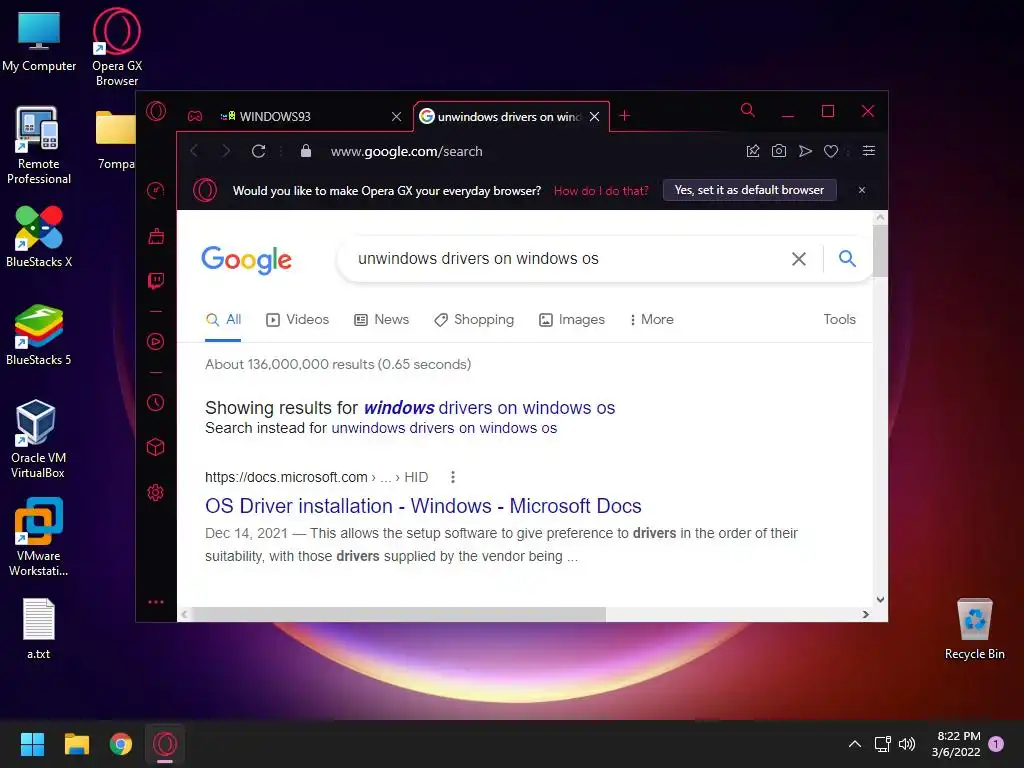Viewport: 1024px width, 768px height.
Task: Go forward to next page
Action: 226,152
